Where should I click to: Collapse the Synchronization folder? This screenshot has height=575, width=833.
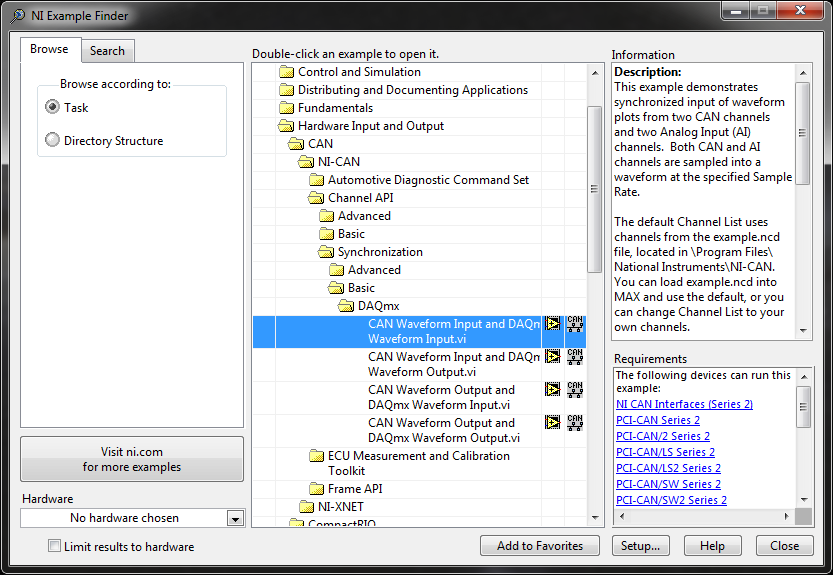pyautogui.click(x=326, y=252)
